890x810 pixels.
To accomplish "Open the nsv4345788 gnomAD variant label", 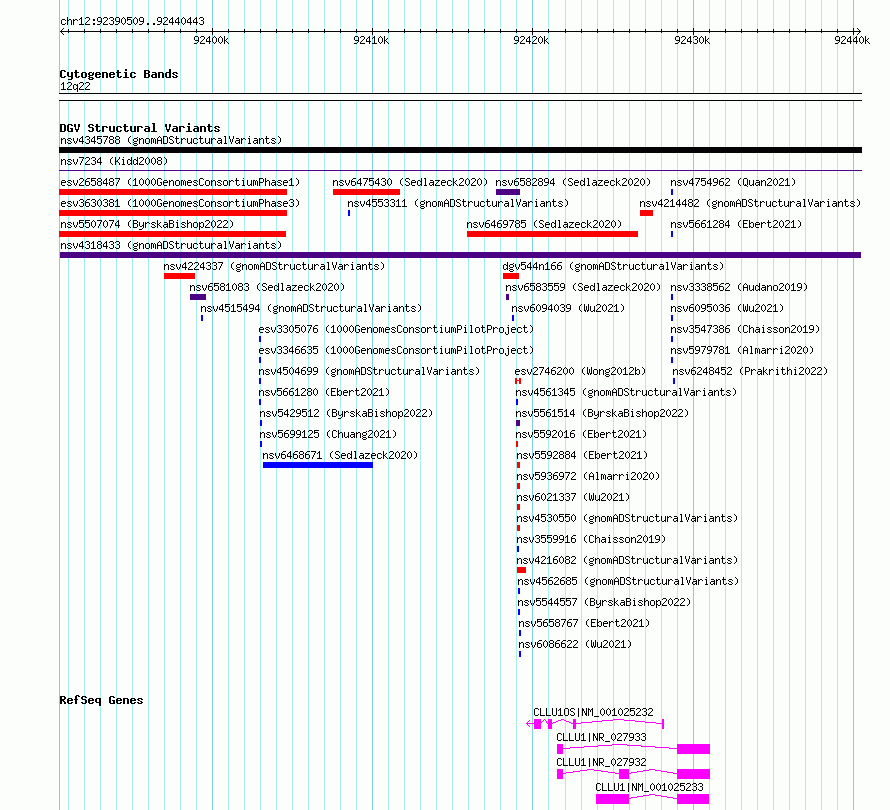I will click(171, 140).
